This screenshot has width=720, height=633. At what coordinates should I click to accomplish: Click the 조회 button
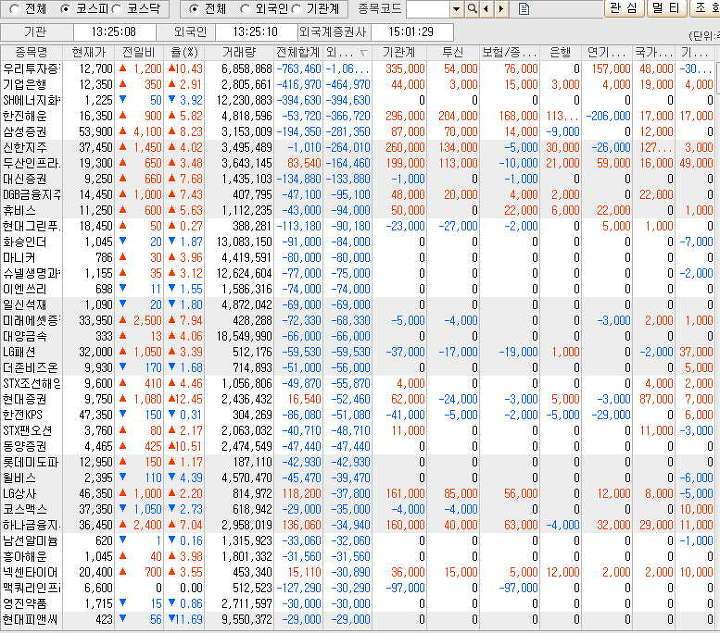705,8
